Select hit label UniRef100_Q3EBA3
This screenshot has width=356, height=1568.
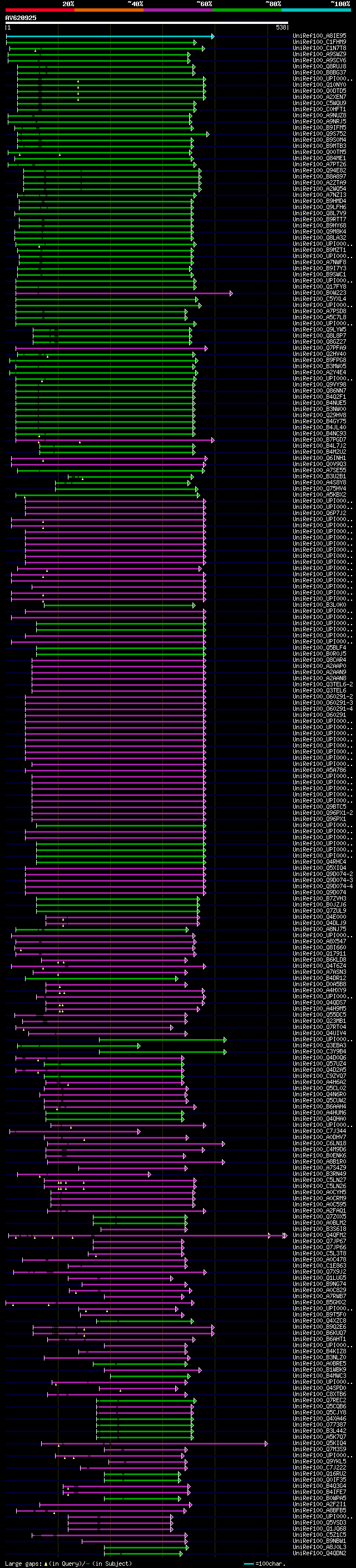pos(319,1045)
